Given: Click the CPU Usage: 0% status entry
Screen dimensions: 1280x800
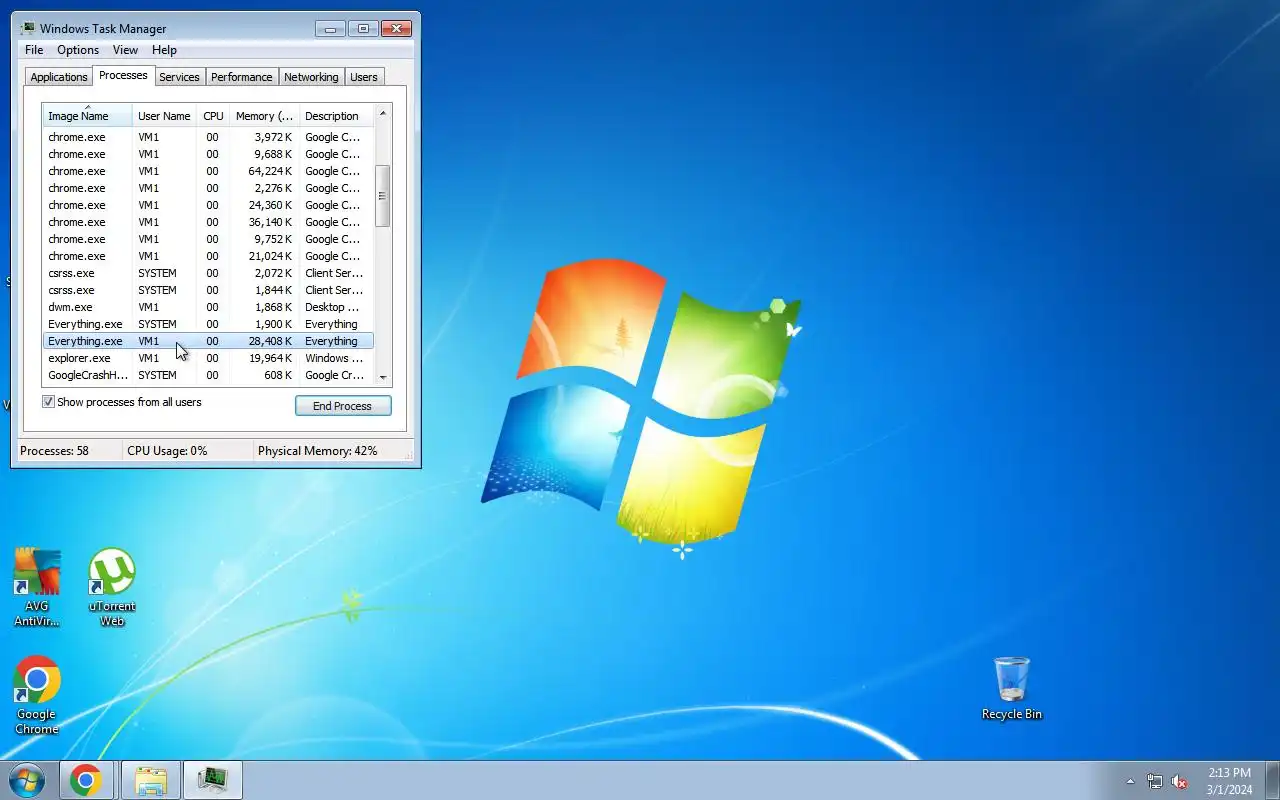Looking at the screenshot, I should coord(167,451).
